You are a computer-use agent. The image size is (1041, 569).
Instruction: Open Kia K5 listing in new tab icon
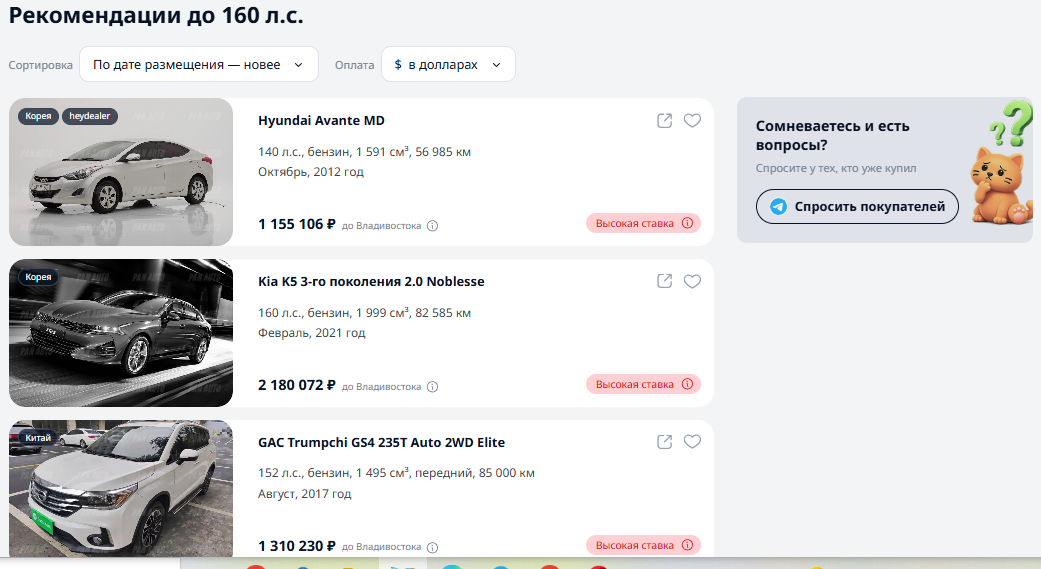pos(665,281)
